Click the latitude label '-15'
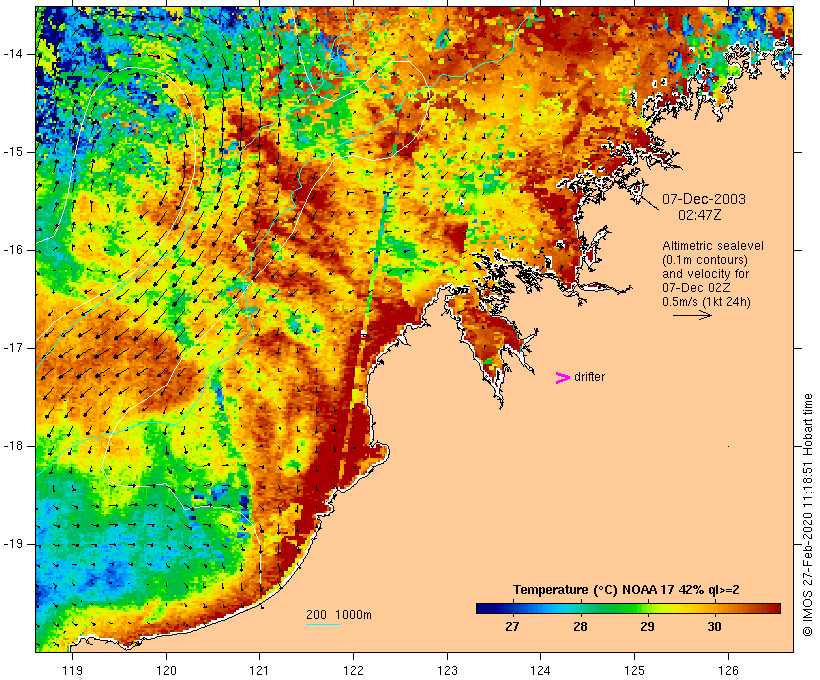Screen dimensions: 820x680 coord(13,152)
